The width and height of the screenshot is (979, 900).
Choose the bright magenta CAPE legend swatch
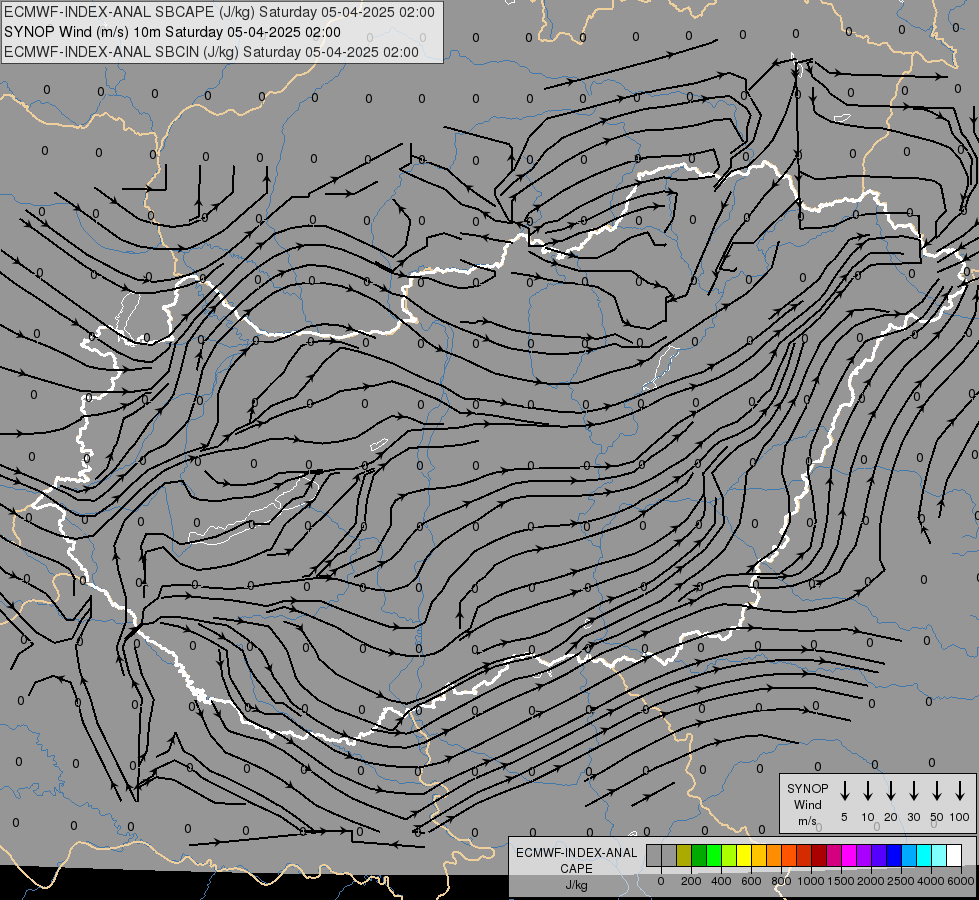click(849, 855)
